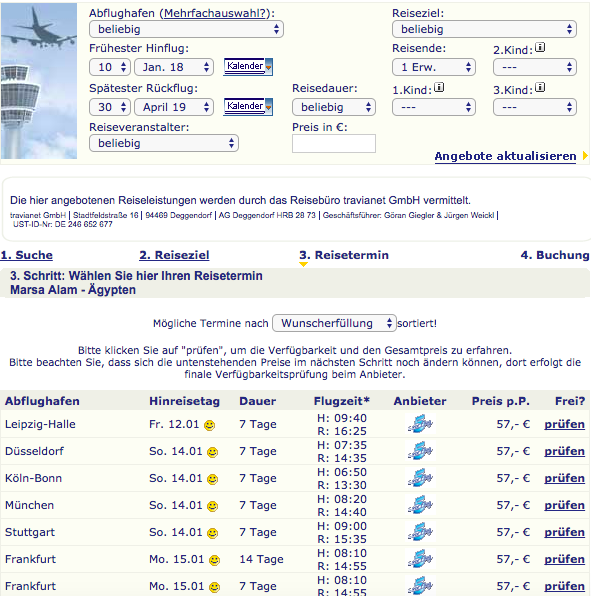Click prüfen for Frankfurt 14 Tage flight
The image size is (591, 596).
[564, 559]
